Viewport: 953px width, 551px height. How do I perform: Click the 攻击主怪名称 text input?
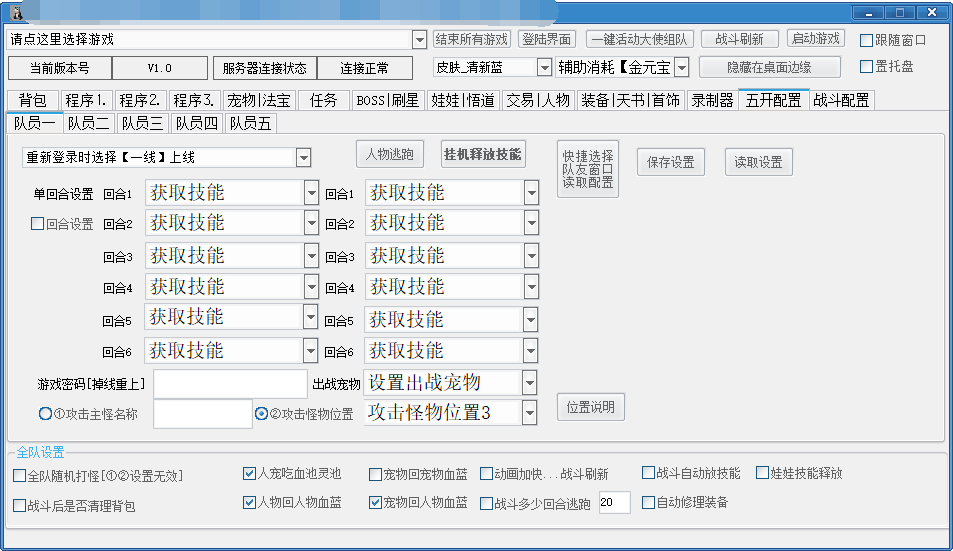coord(202,414)
